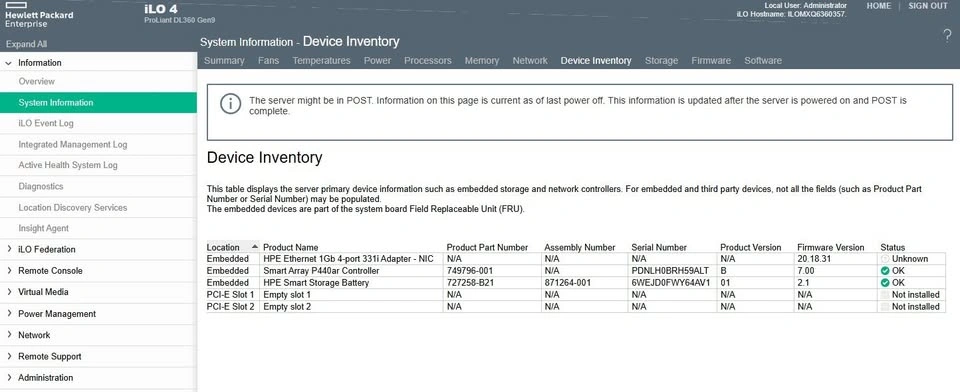
Task: Sort by Firmware Version column header
Action: [x=831, y=247]
